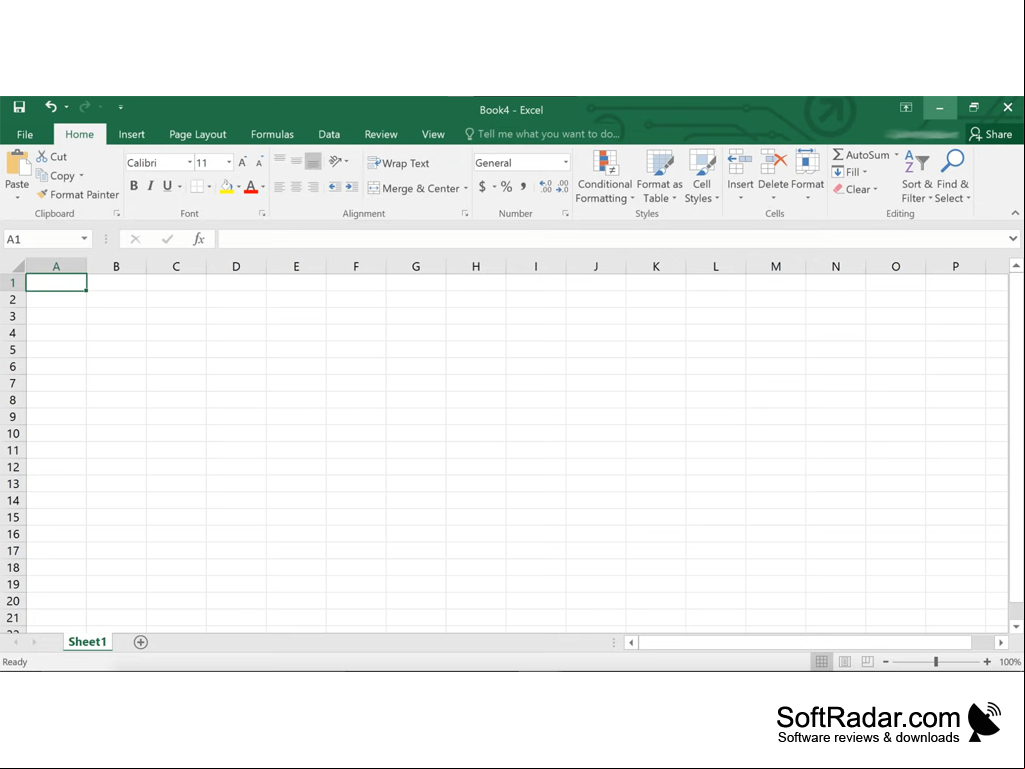Open Sort & Filter options
The height and width of the screenshot is (769, 1025).
(x=917, y=177)
